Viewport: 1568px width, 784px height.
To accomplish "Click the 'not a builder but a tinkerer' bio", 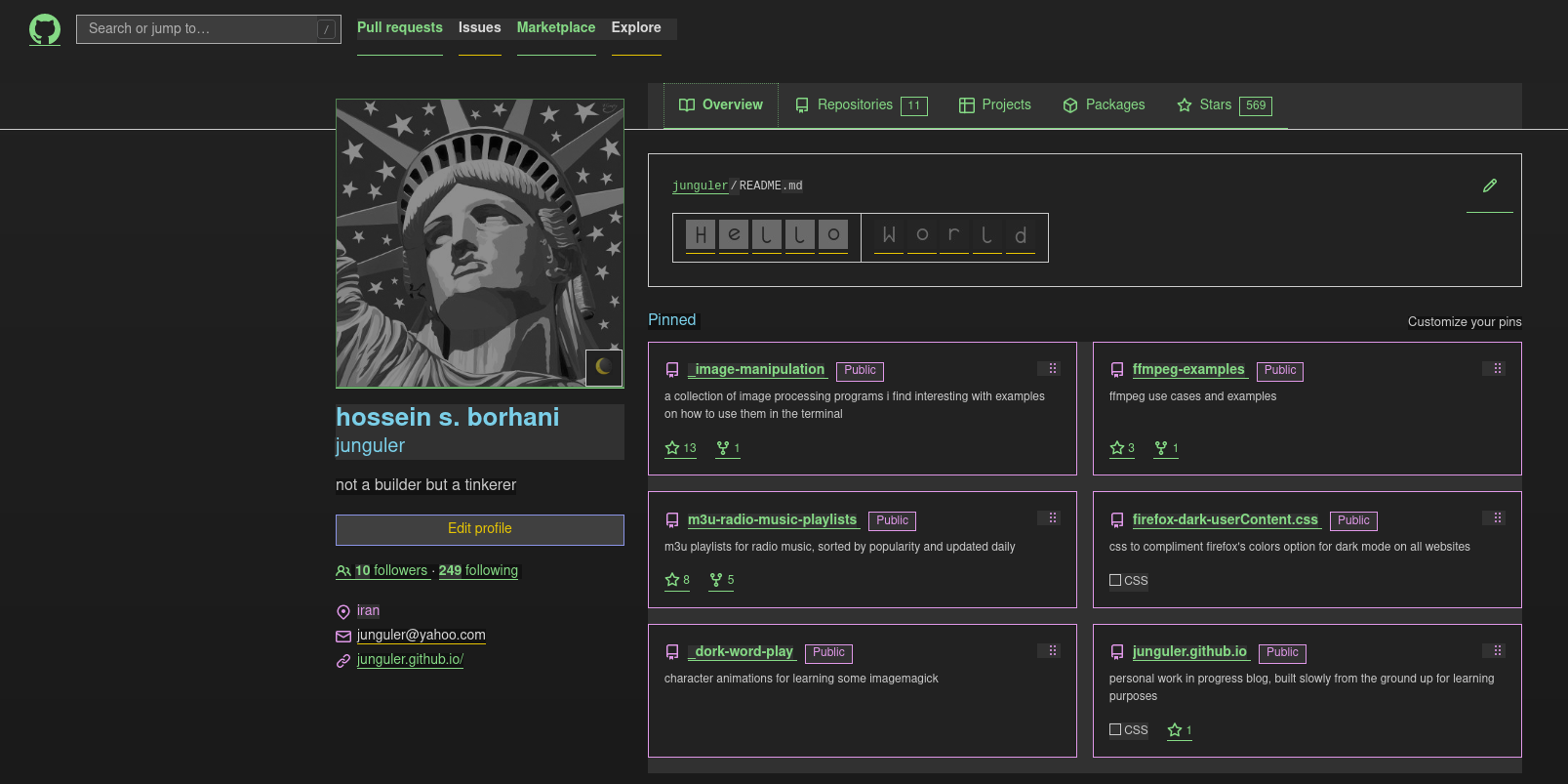I will click(x=425, y=485).
